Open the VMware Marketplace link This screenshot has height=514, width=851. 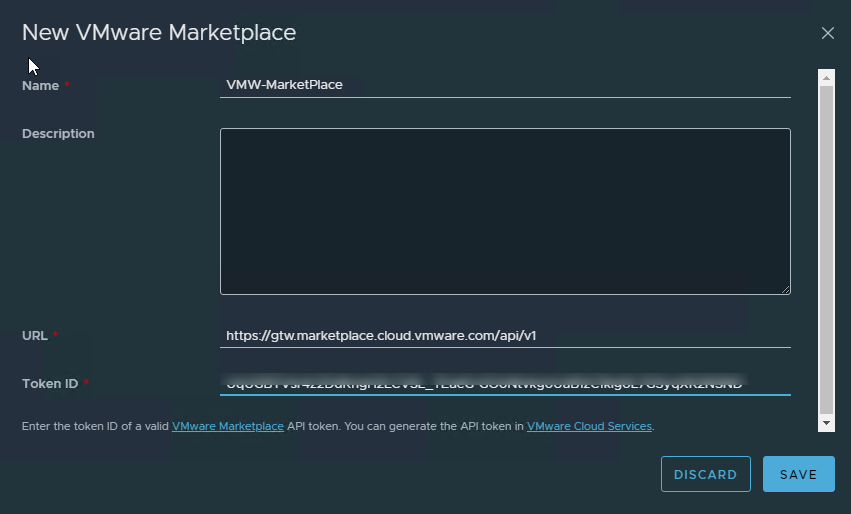tap(227, 427)
